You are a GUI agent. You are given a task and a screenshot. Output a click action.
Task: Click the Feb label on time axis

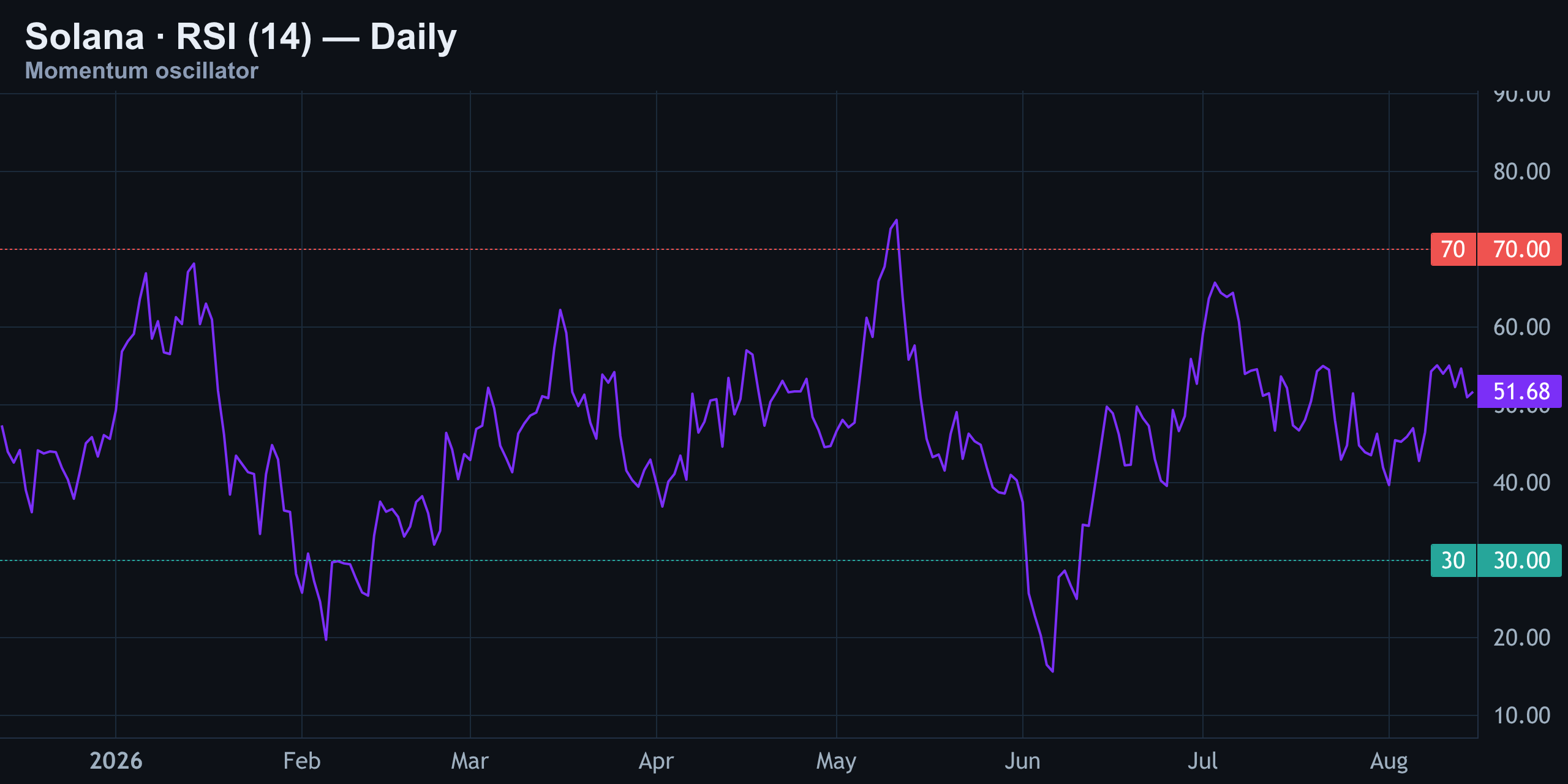pos(302,761)
